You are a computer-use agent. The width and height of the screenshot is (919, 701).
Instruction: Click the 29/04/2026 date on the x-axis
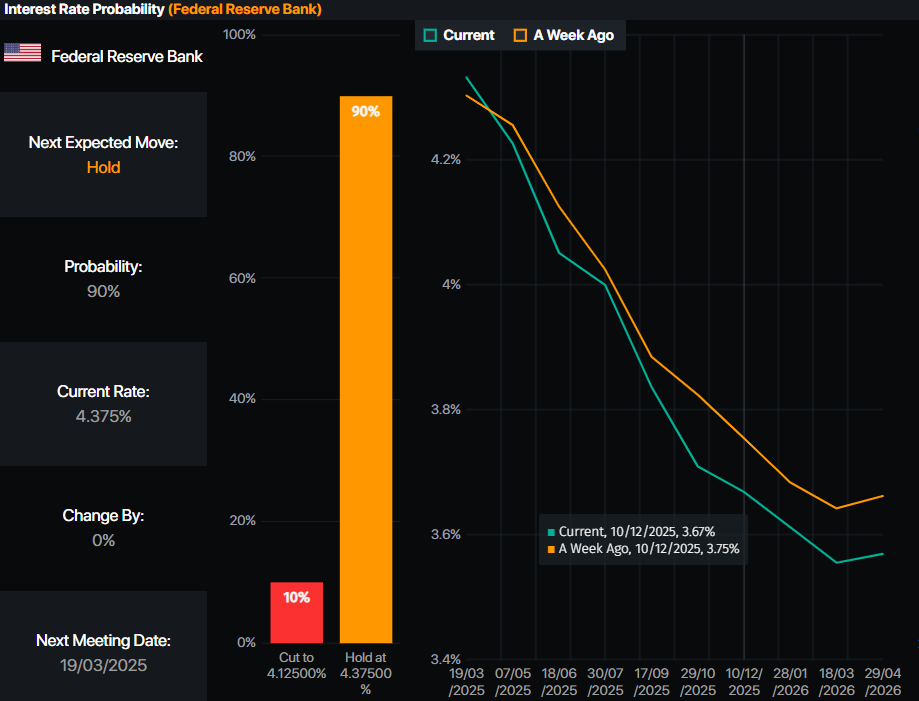883,683
